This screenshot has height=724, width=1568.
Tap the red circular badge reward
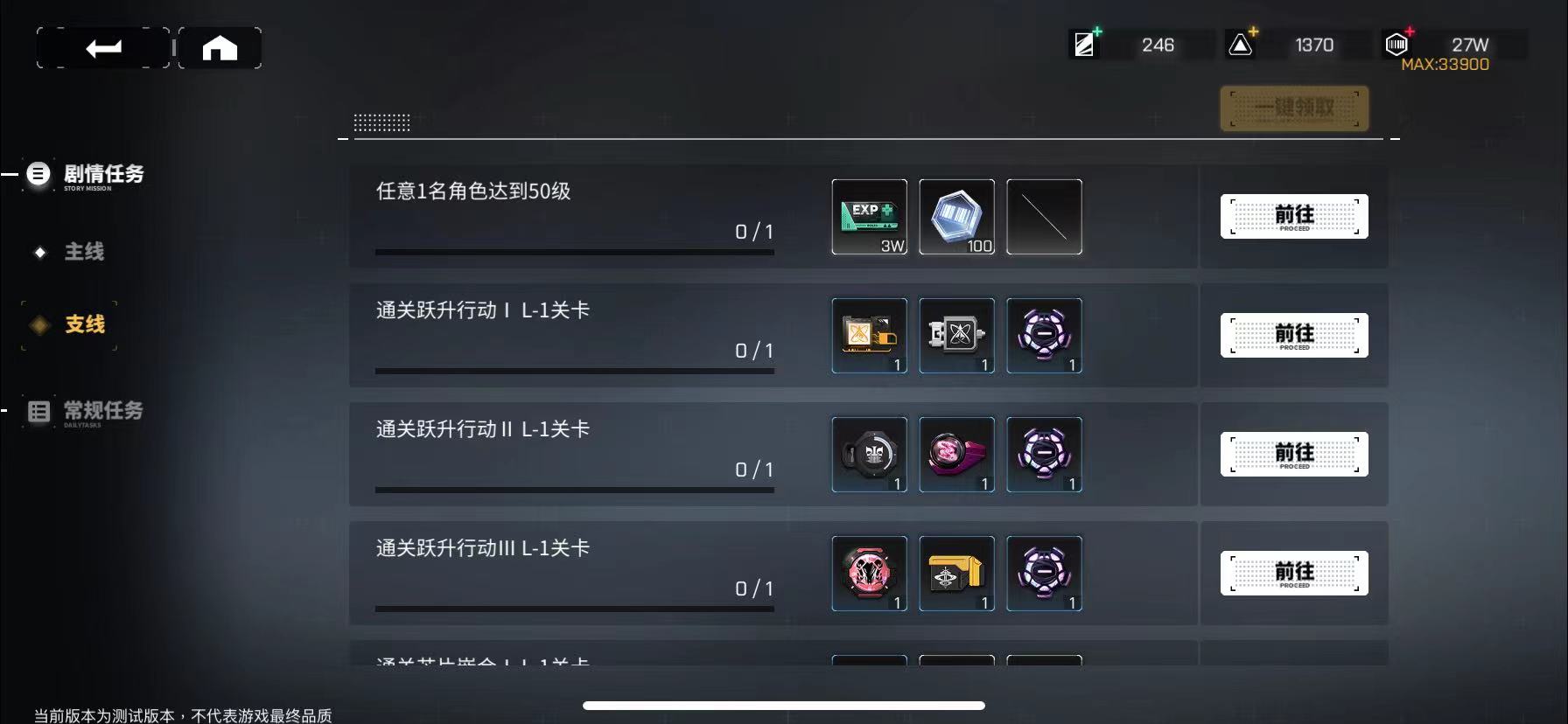pos(869,574)
